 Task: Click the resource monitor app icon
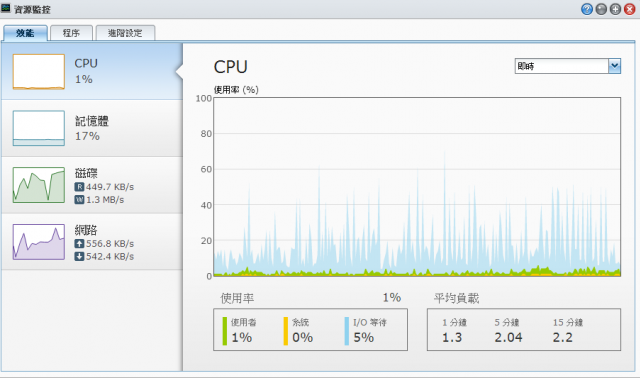pyautogui.click(x=6, y=8)
